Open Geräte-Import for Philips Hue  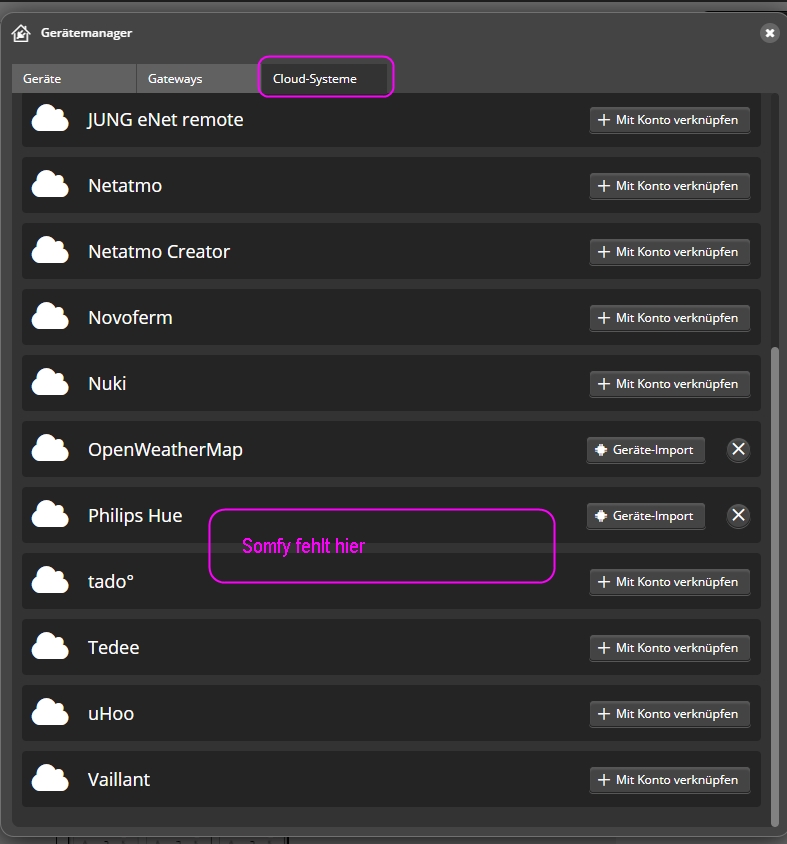point(646,516)
